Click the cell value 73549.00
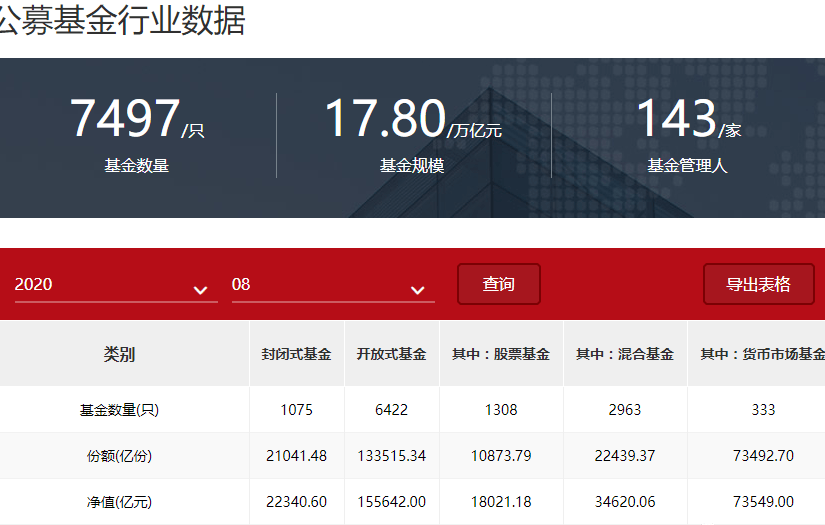This screenshot has height=525, width=825. pos(763,502)
